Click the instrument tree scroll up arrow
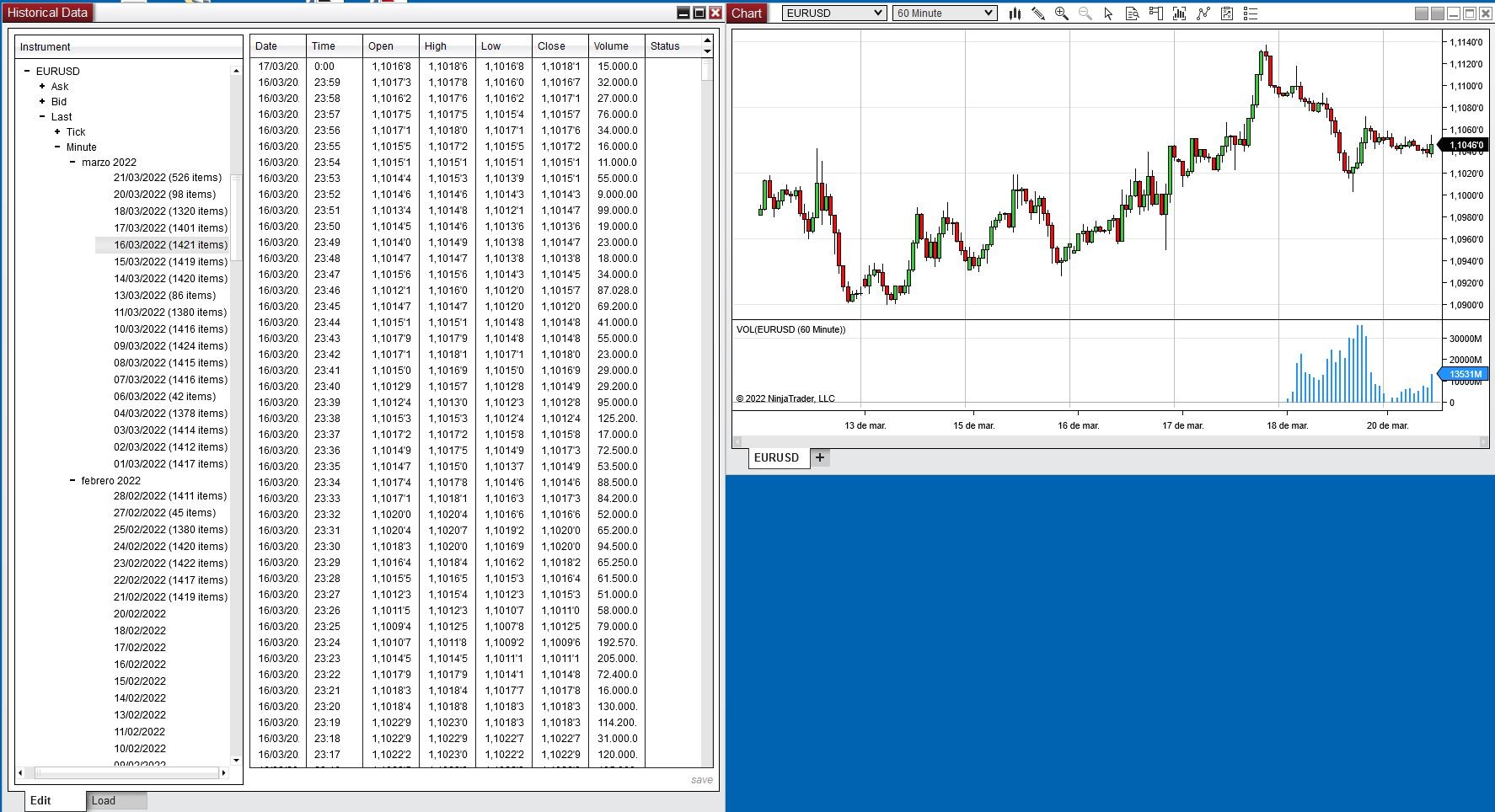This screenshot has height=812, width=1495. [x=236, y=72]
